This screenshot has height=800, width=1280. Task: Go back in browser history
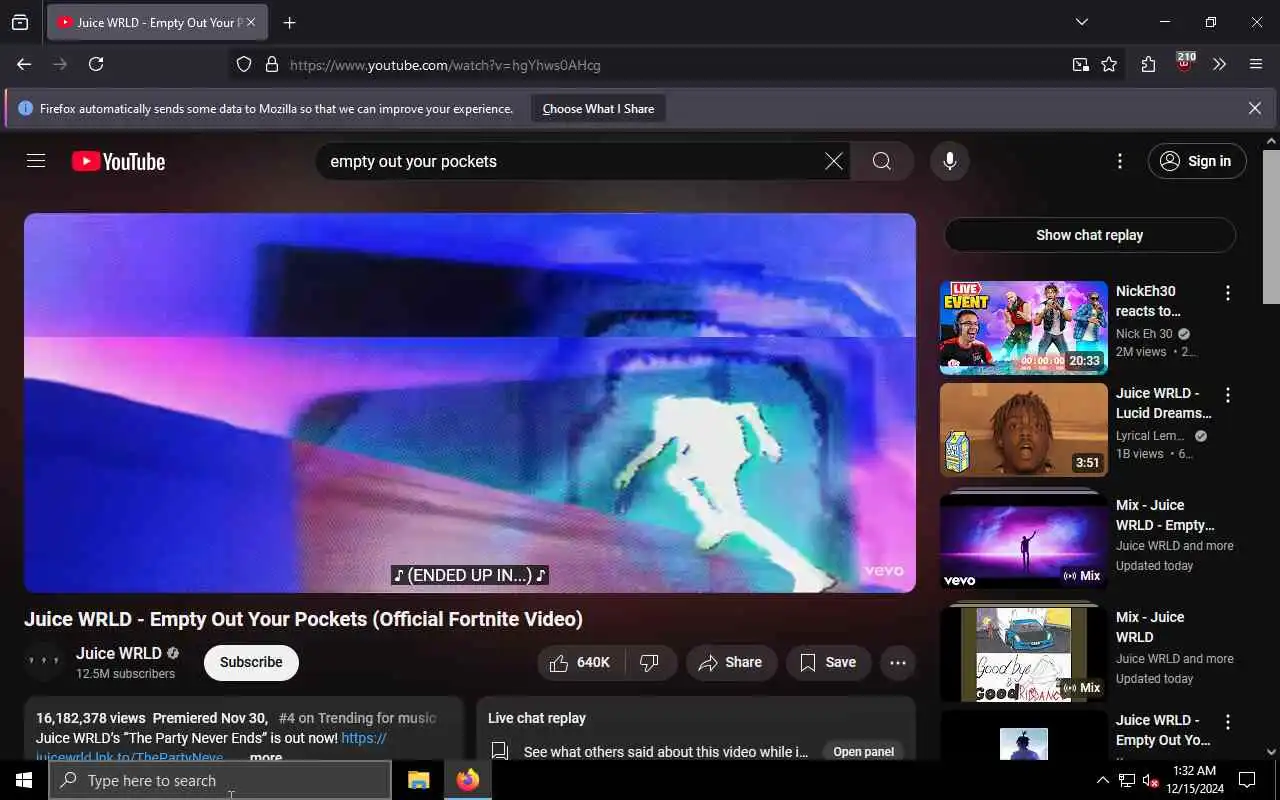click(24, 64)
